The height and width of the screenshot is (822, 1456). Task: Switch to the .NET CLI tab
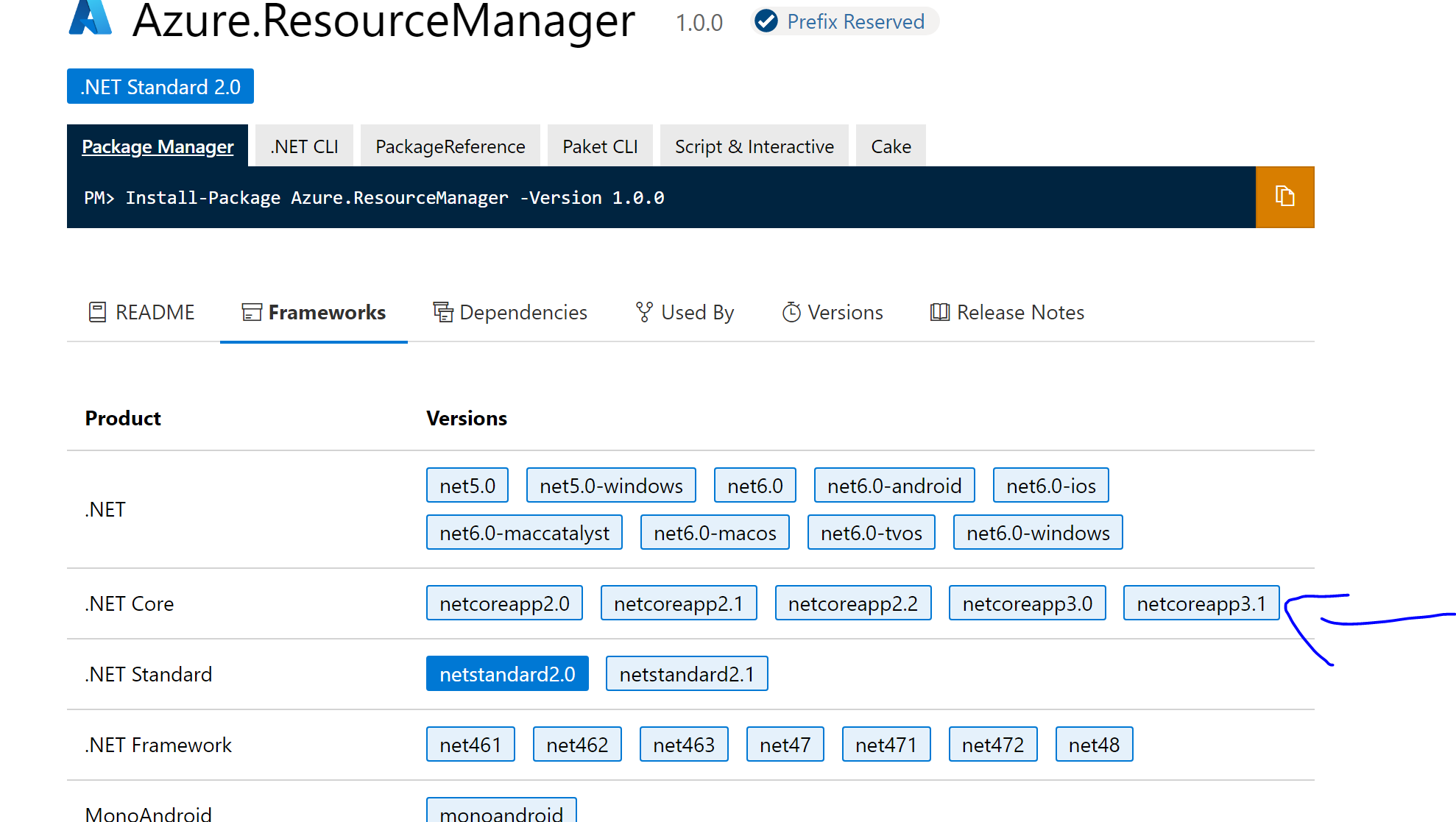[x=303, y=146]
